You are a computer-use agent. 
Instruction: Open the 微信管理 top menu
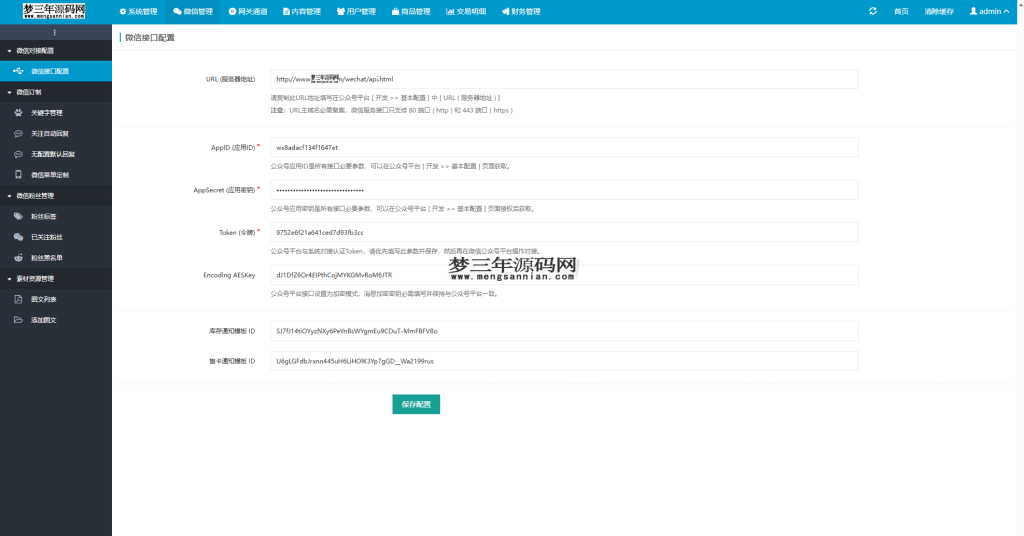coord(193,12)
